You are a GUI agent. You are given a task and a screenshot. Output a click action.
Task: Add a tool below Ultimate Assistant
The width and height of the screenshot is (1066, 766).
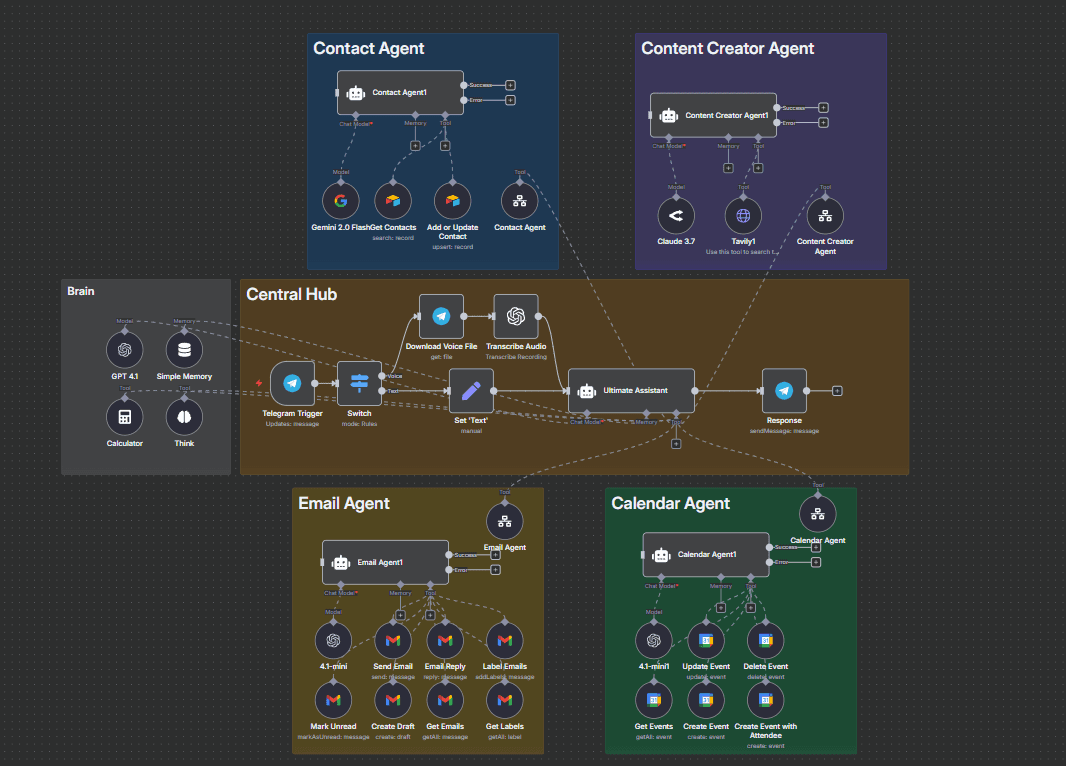pyautogui.click(x=676, y=444)
